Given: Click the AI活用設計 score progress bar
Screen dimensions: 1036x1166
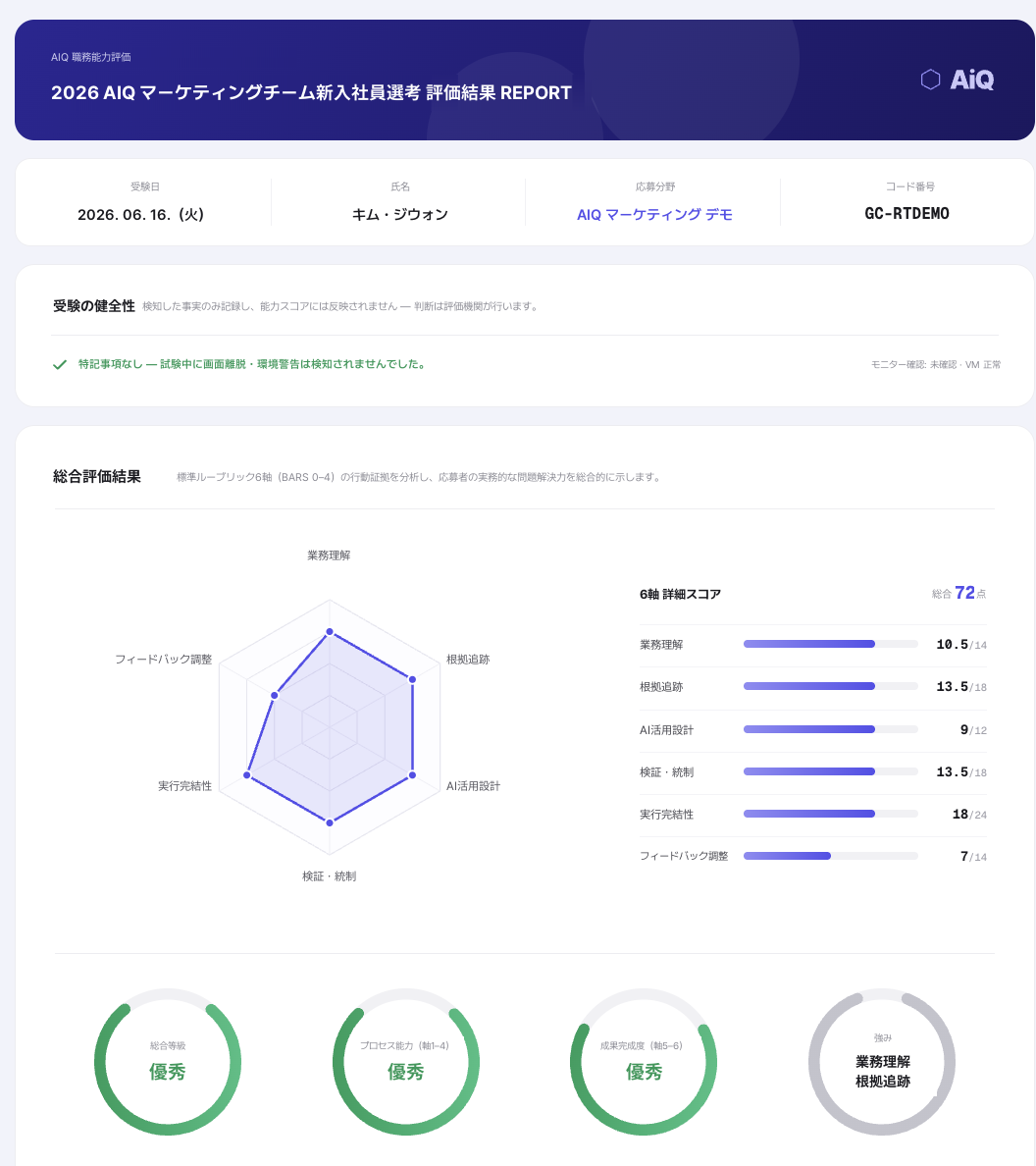Looking at the screenshot, I should point(831,729).
